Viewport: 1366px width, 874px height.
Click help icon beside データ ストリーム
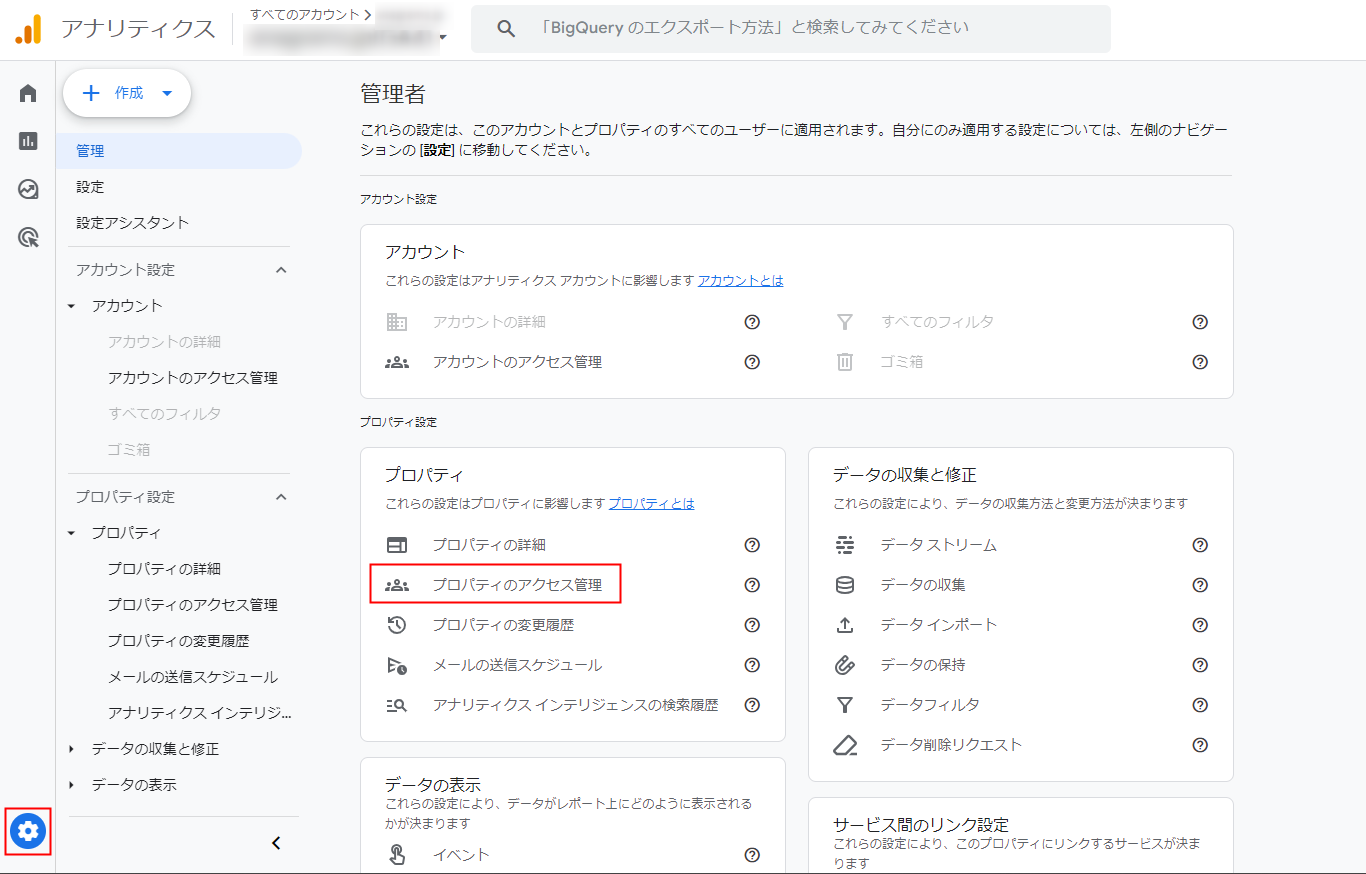pos(1200,545)
